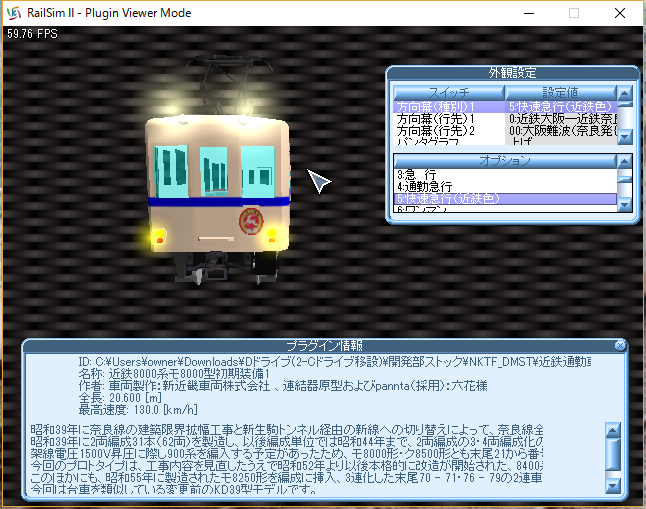Click the train's round head mark emblem
The width and height of the screenshot is (646, 509).
251,222
